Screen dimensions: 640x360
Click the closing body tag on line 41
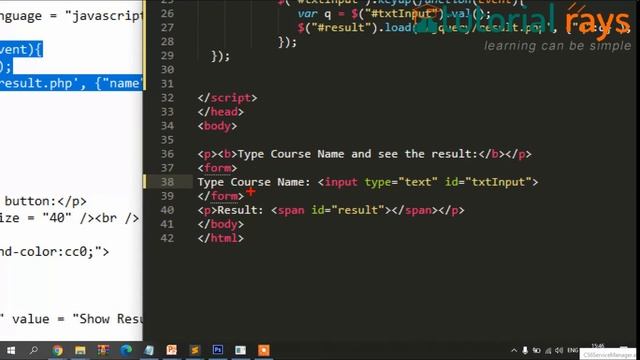click(x=220, y=224)
